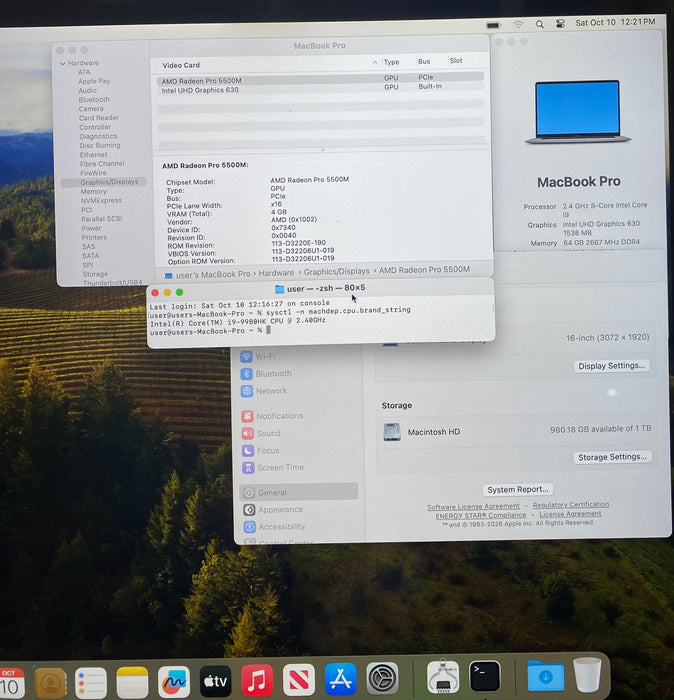Open Notes from the Dock
Screen dimensions: 674x700
(132, 683)
